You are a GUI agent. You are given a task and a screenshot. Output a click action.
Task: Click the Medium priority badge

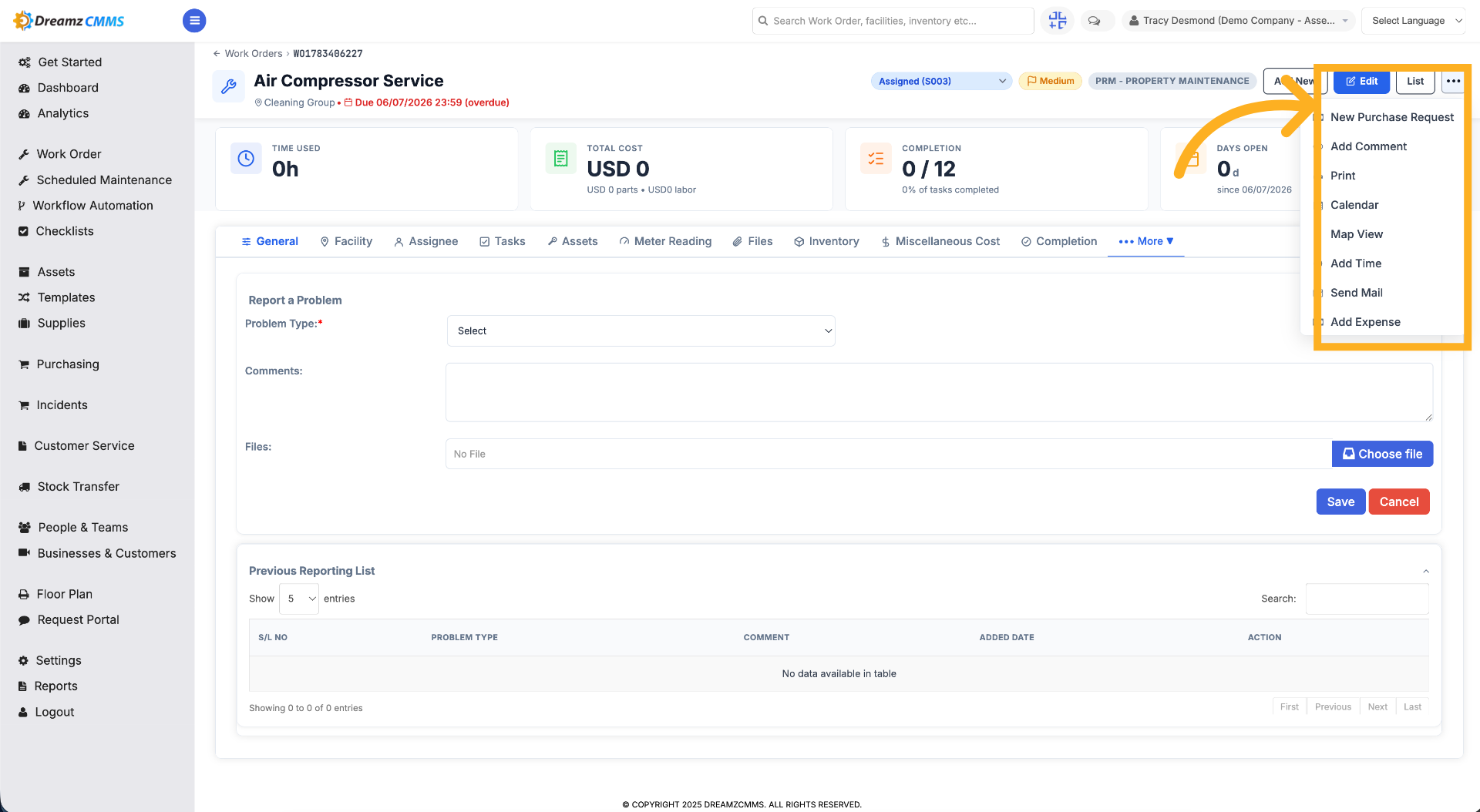(1051, 81)
